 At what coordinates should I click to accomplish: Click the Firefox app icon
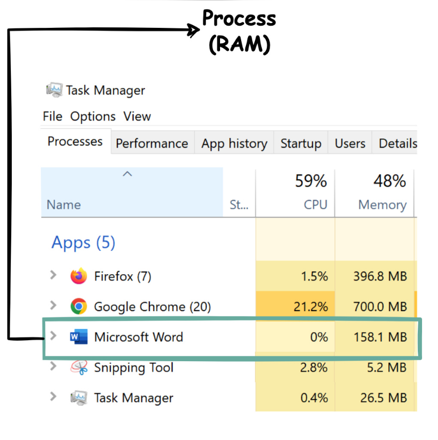(79, 276)
